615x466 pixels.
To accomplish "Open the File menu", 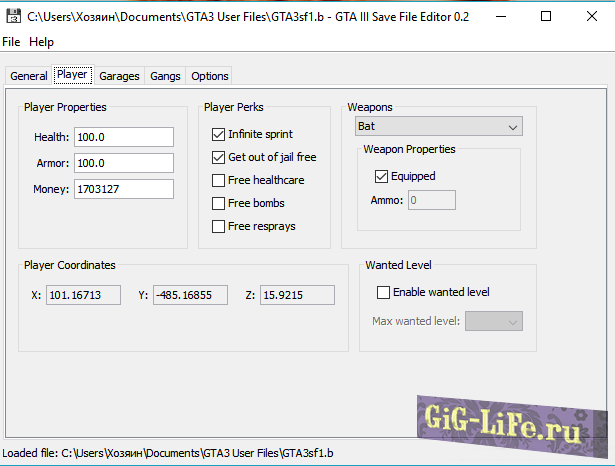I will (11, 42).
